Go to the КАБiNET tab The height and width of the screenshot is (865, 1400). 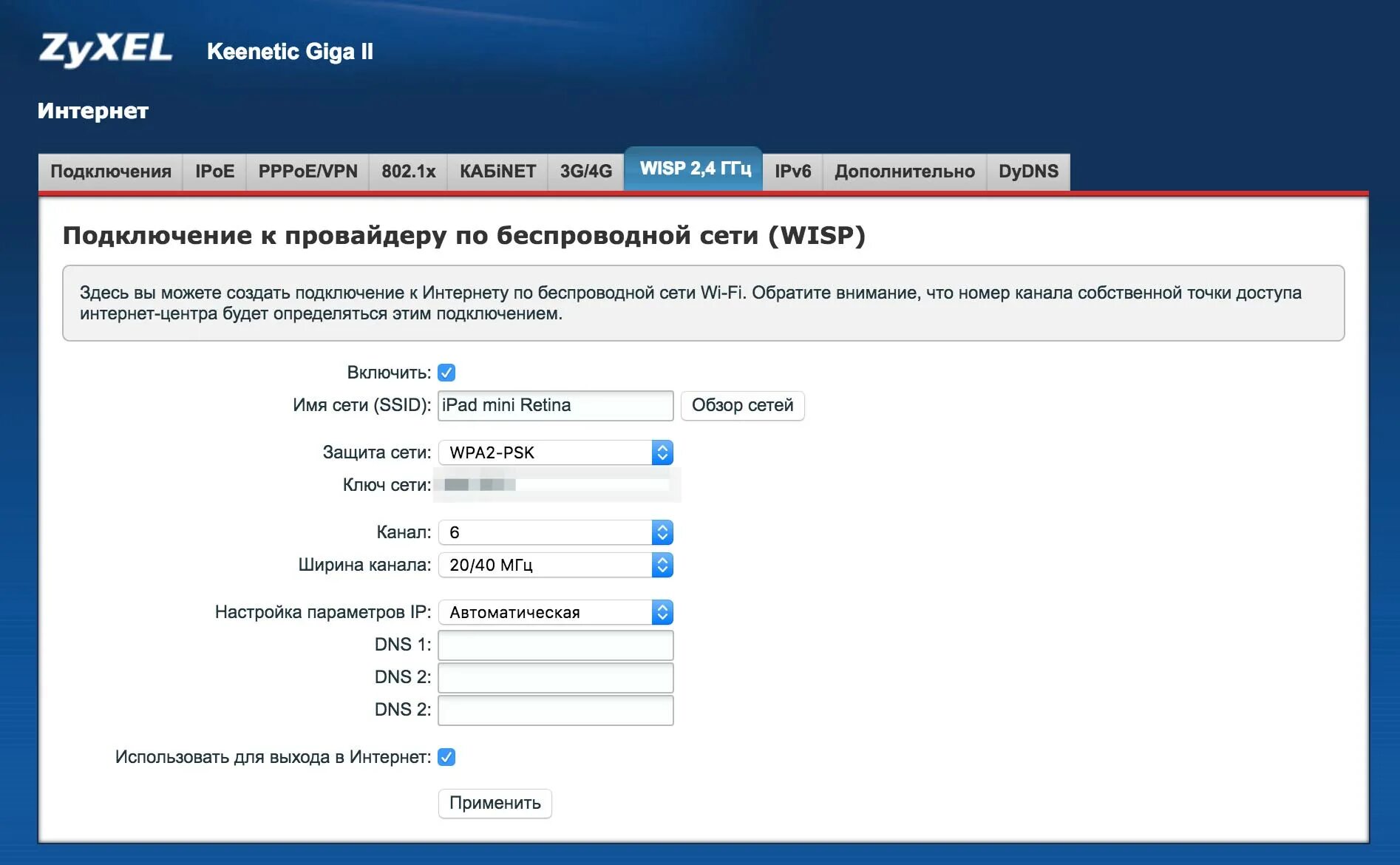click(x=497, y=172)
